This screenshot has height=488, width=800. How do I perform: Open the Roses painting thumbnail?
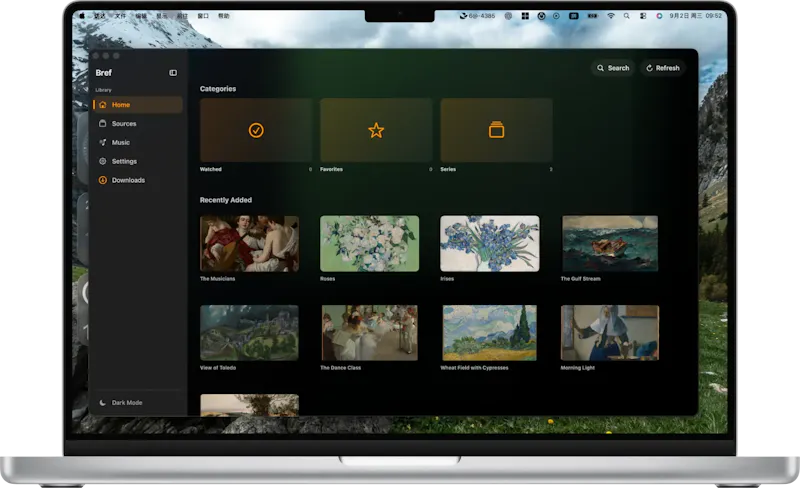(369, 243)
